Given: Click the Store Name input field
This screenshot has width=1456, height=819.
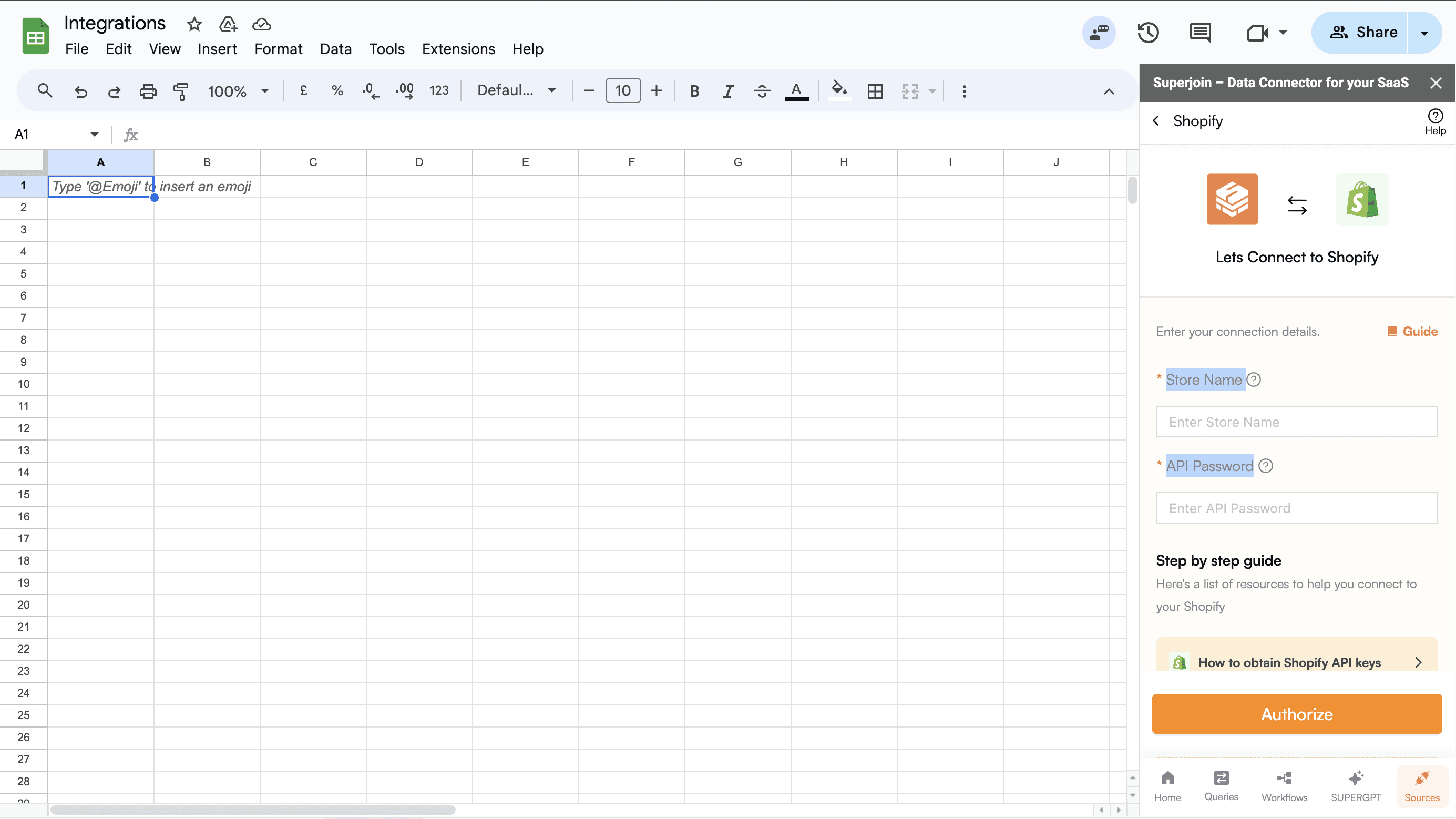Looking at the screenshot, I should 1297,421.
